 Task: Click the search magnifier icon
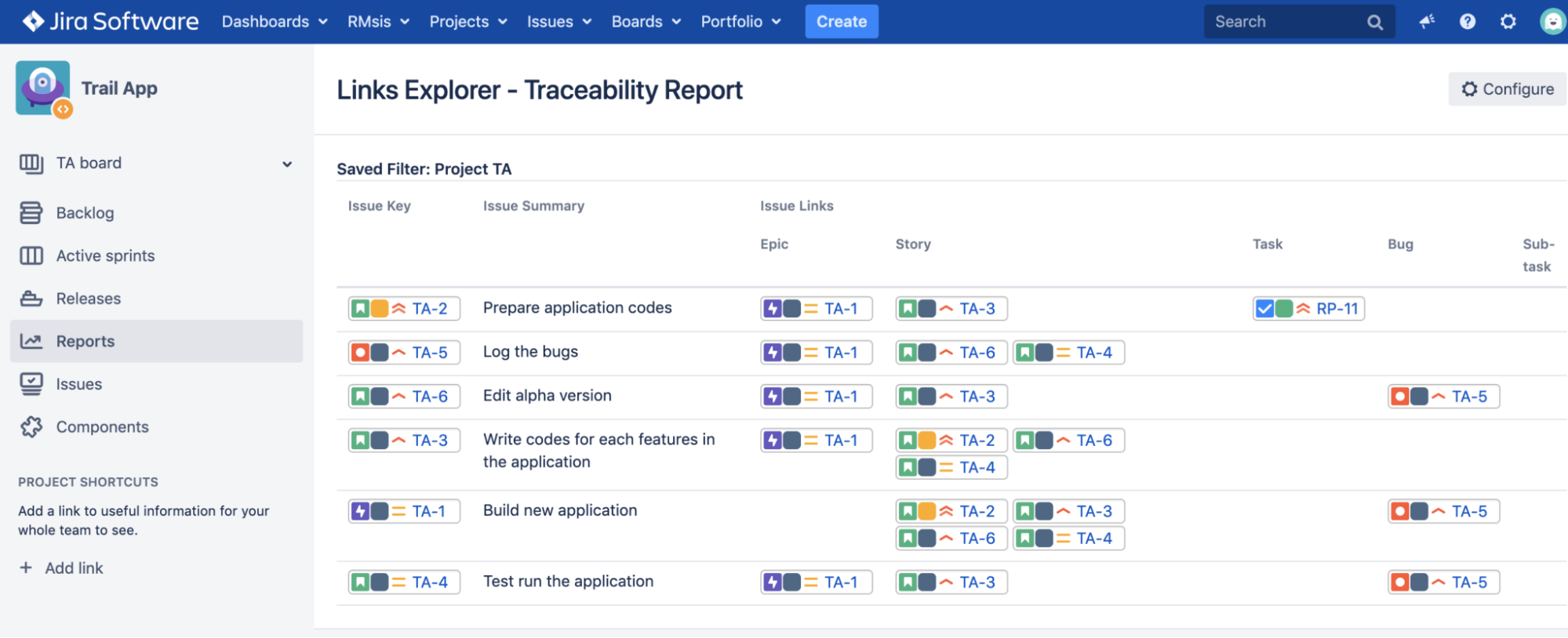click(1375, 23)
